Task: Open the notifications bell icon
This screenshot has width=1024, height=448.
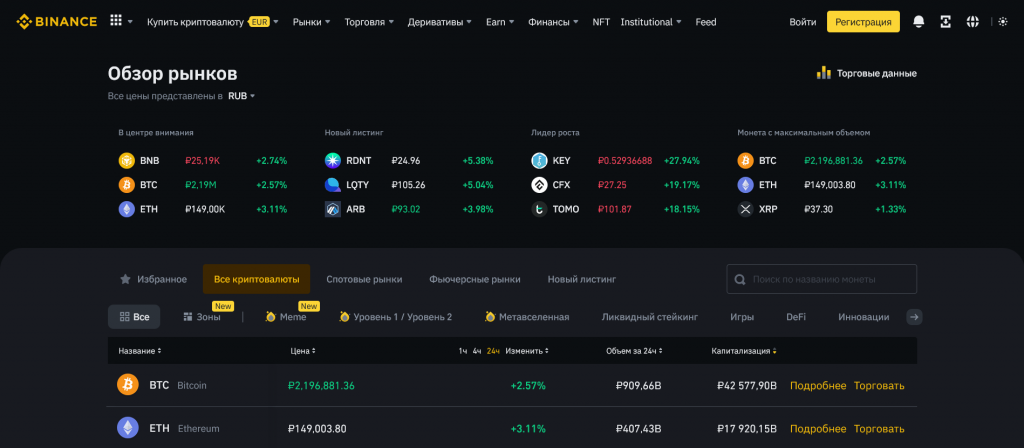Action: pyautogui.click(x=919, y=22)
